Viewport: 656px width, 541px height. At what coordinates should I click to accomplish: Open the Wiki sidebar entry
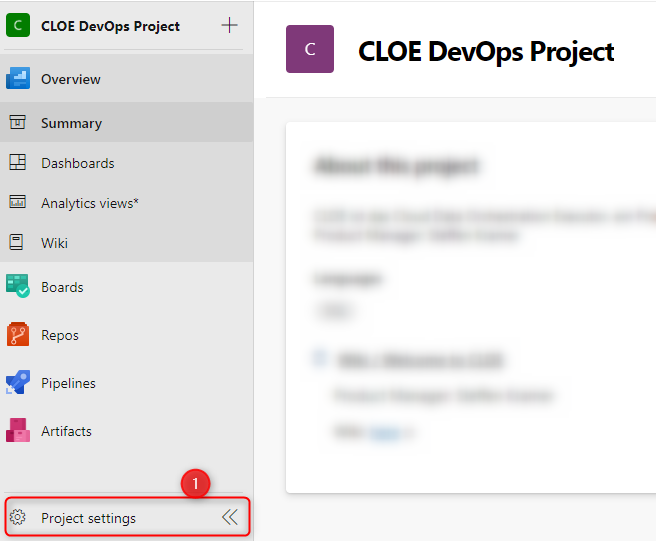point(54,243)
